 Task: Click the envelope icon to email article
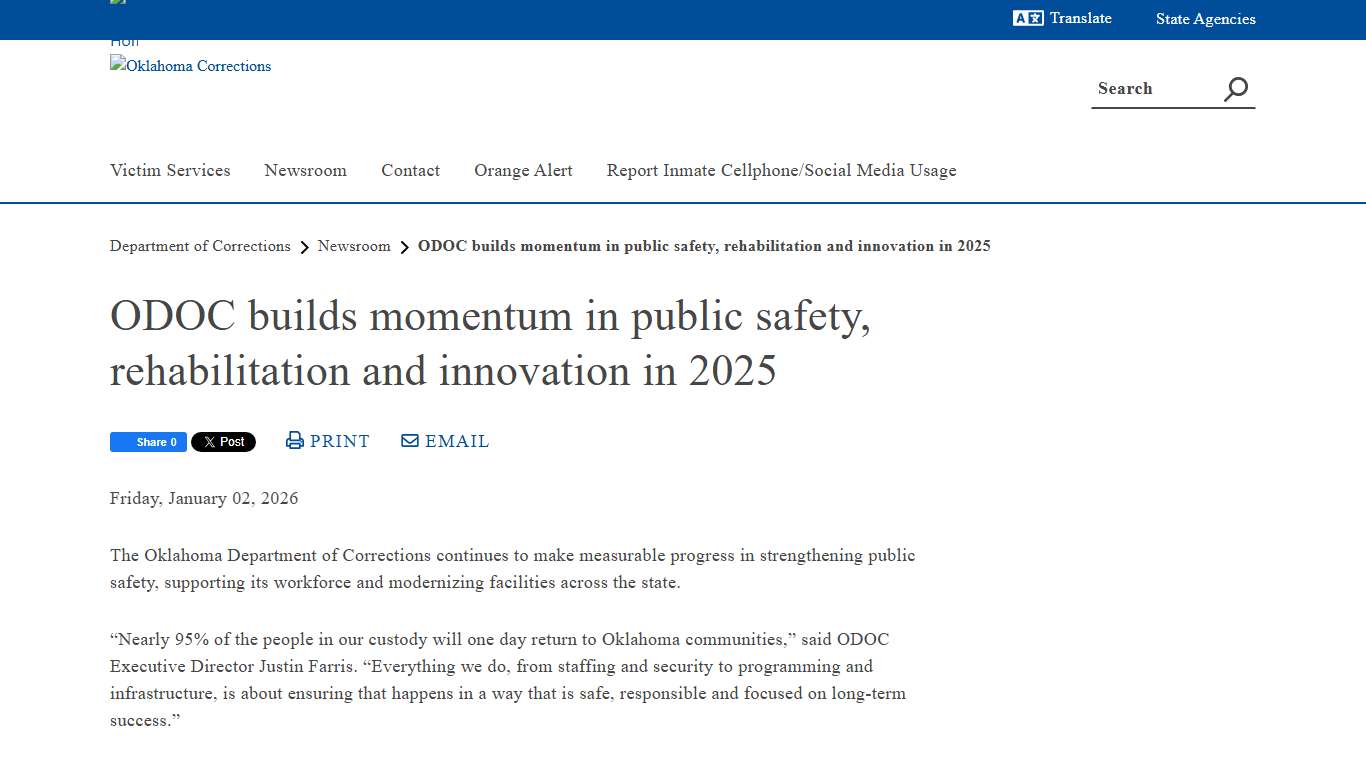click(409, 440)
